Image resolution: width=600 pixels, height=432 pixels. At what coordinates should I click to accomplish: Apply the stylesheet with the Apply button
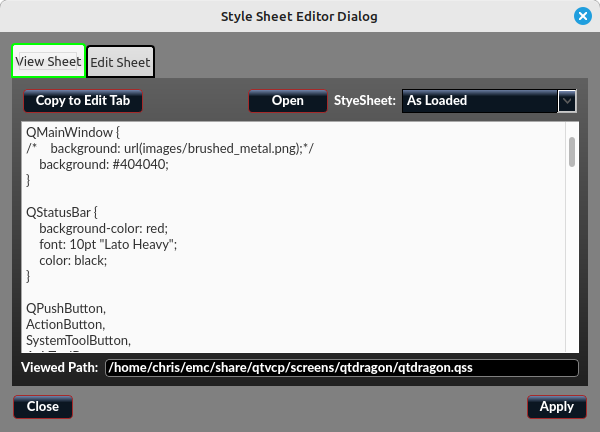556,407
